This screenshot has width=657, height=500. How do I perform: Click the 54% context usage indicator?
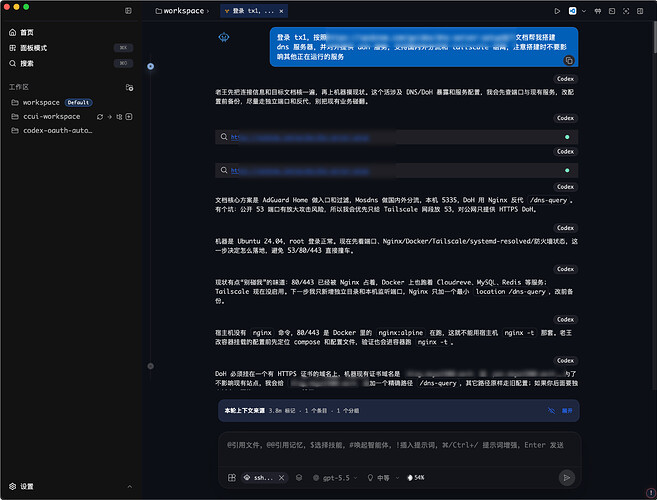(416, 478)
